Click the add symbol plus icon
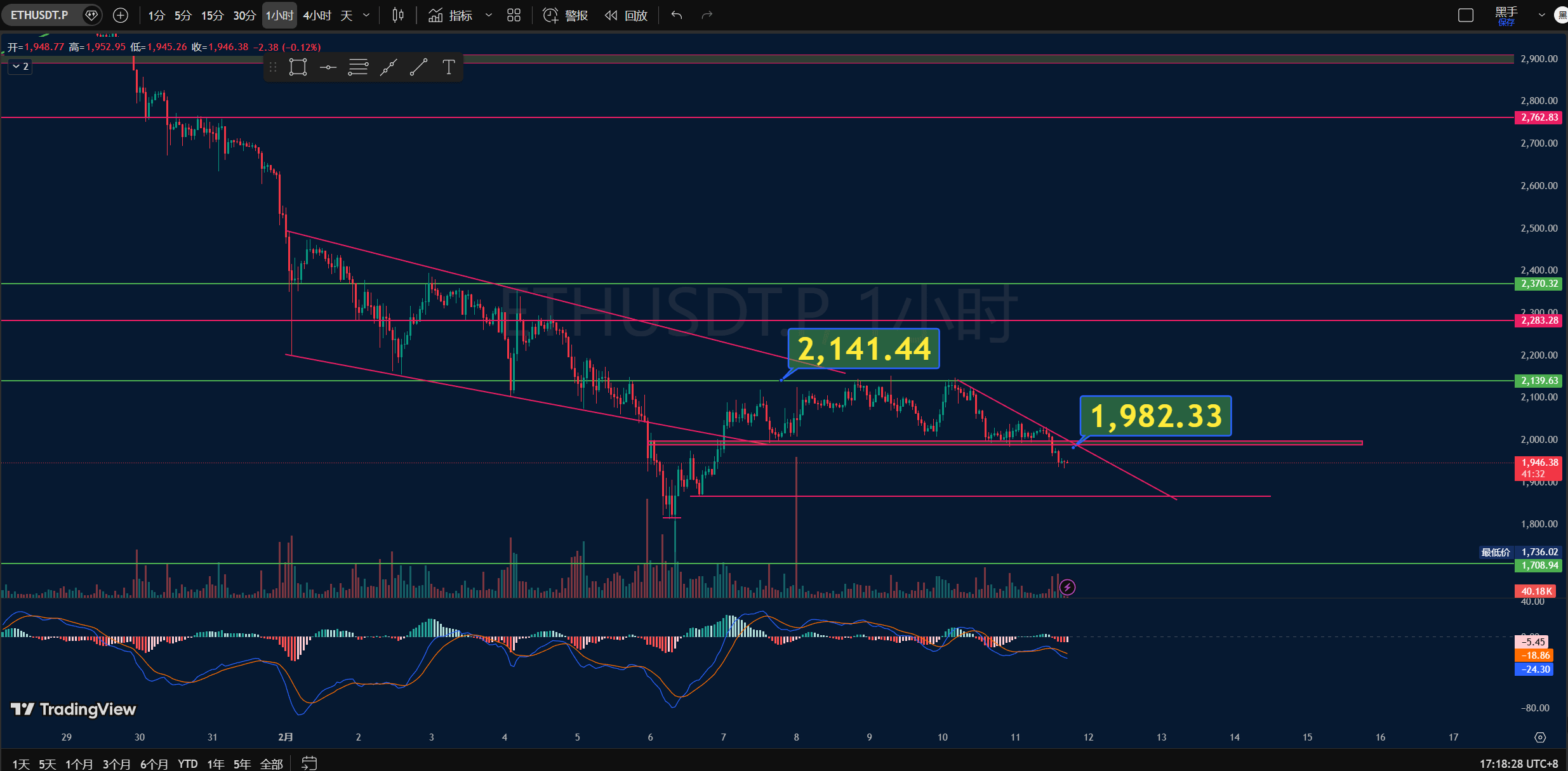The image size is (1568, 771). pos(121,15)
